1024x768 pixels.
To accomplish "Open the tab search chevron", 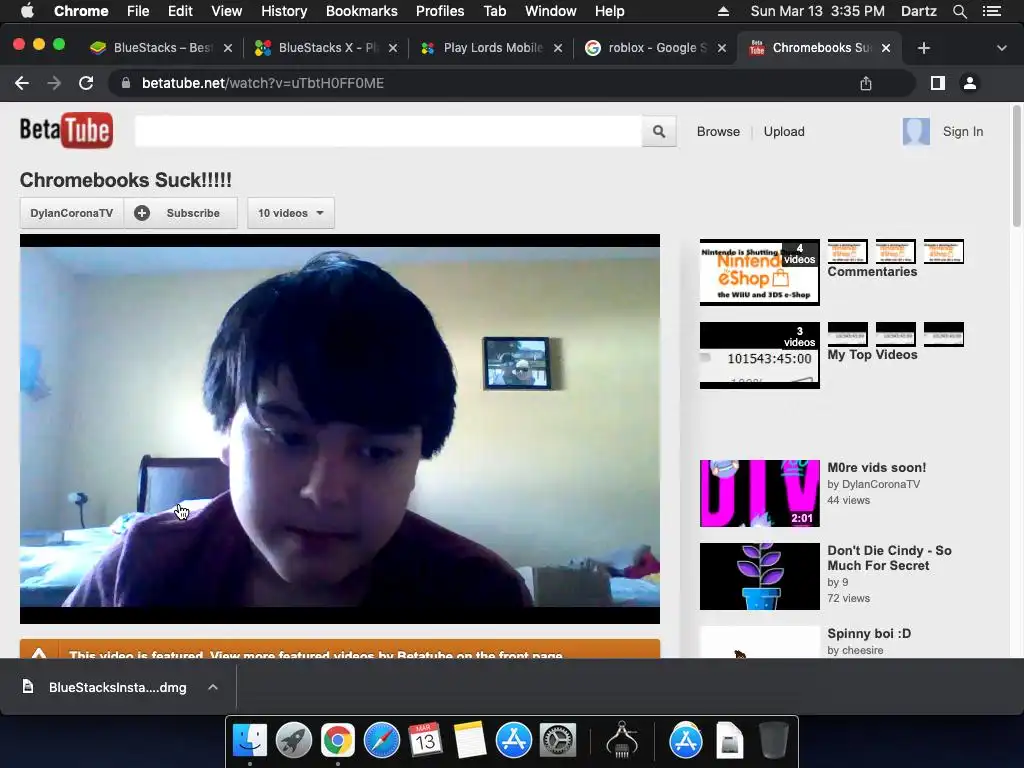I will [x=1001, y=48].
